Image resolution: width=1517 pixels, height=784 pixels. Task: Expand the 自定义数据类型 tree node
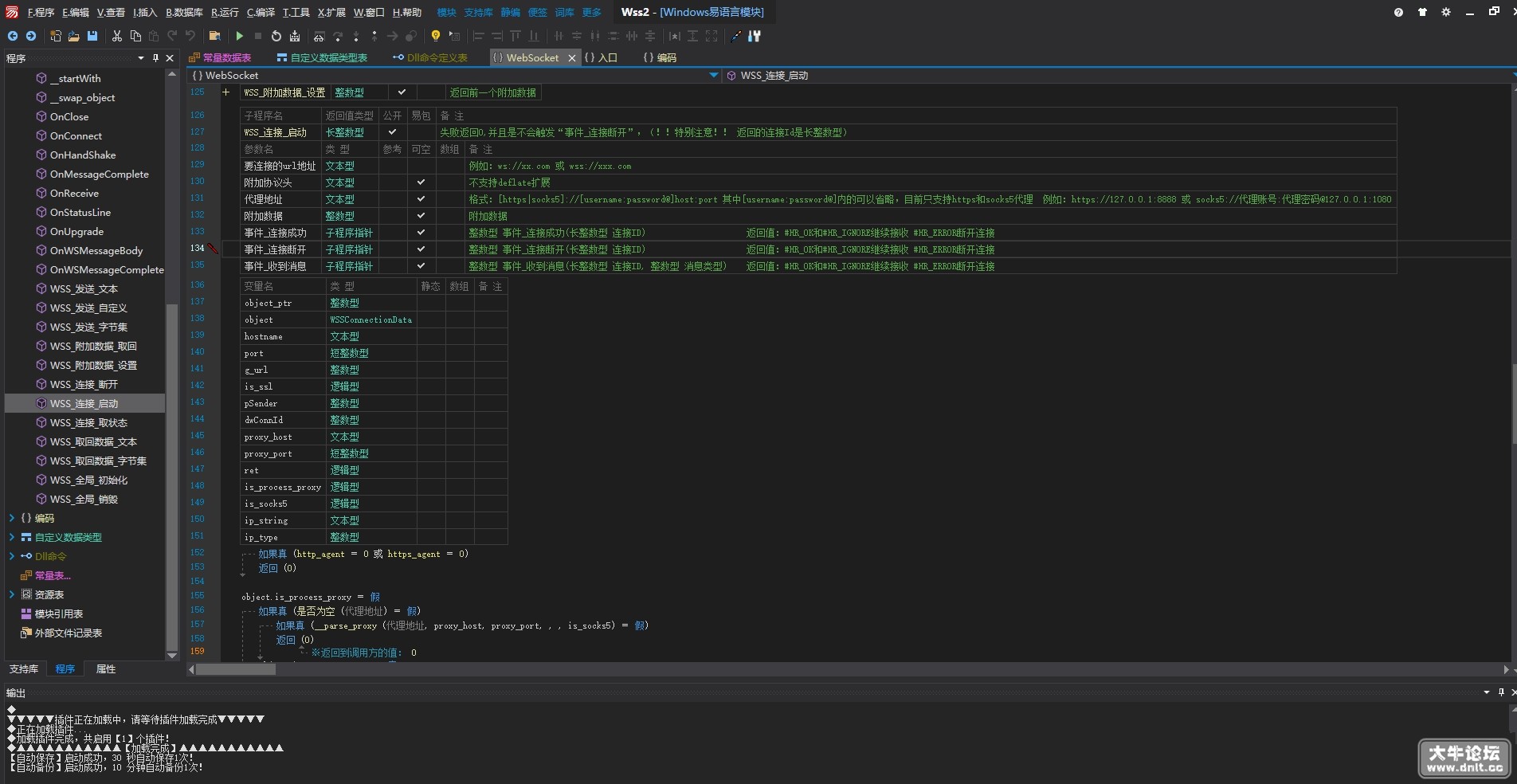pyautogui.click(x=12, y=537)
